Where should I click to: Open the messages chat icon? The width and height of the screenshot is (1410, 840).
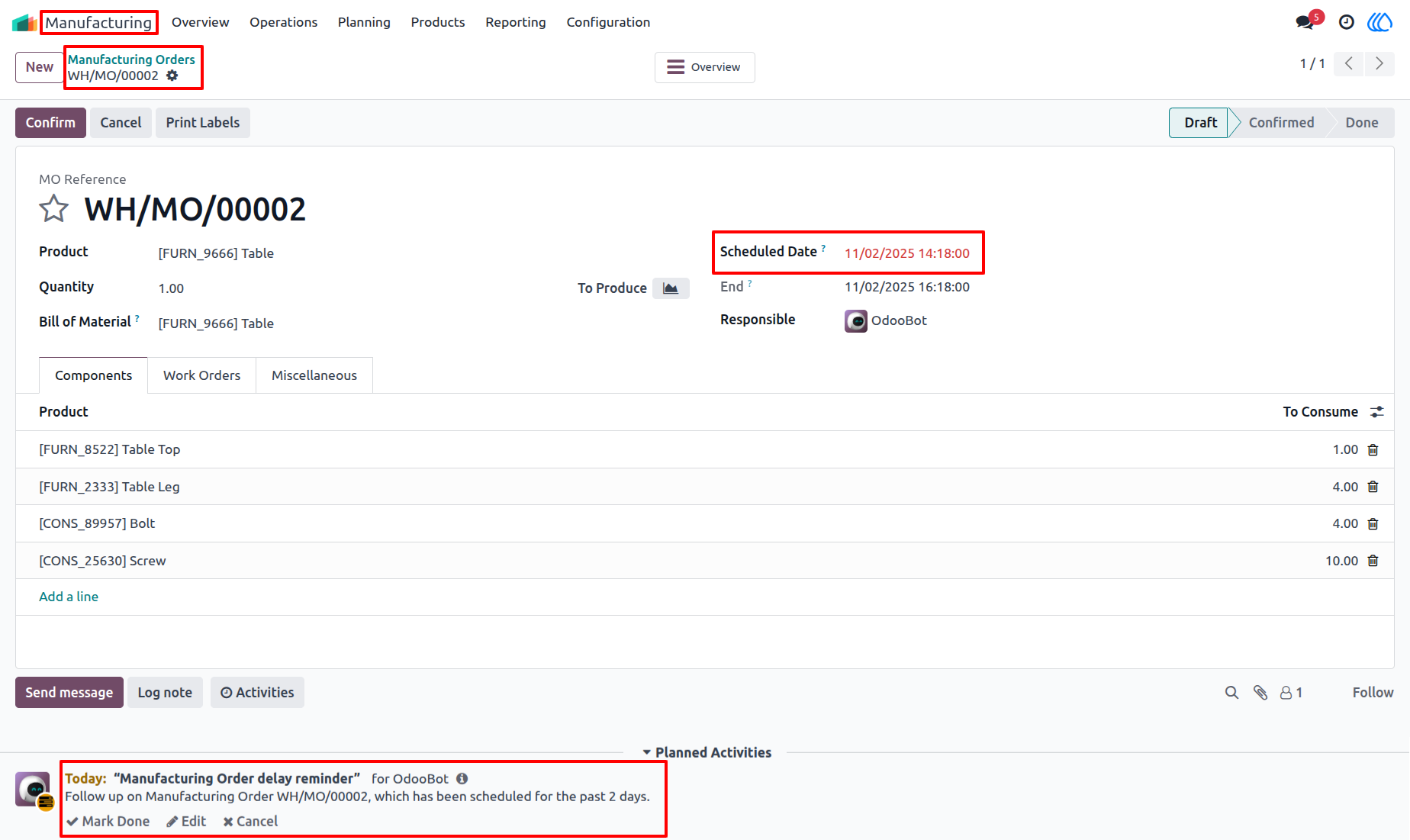tap(1306, 22)
